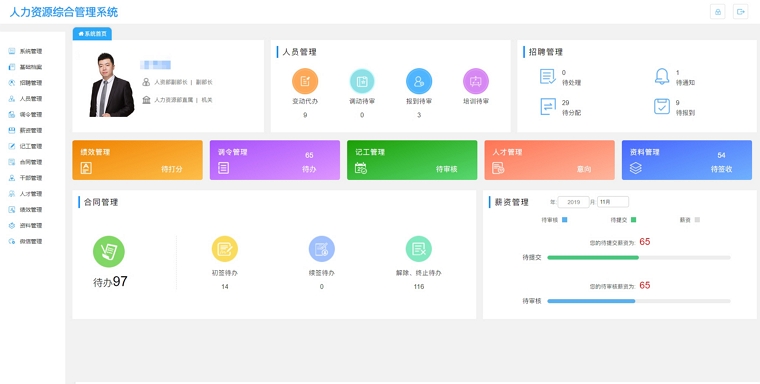Click the blue 续签待办 icon
Screen dimensions: 760x384
pyautogui.click(x=322, y=249)
